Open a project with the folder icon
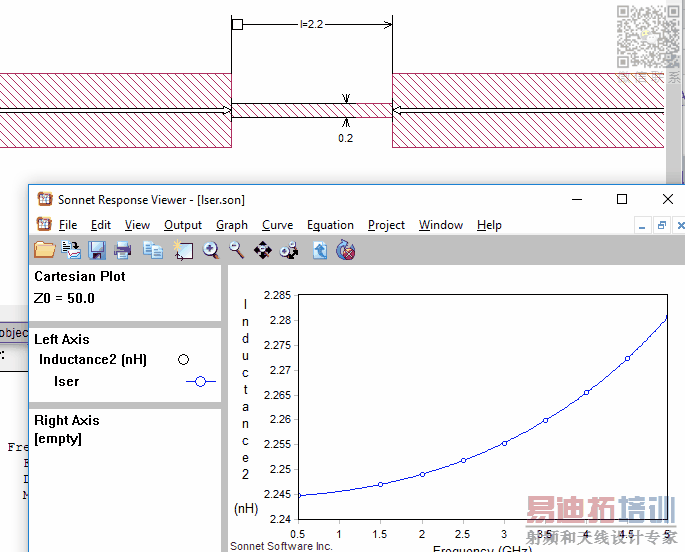Image resolution: width=685 pixels, height=552 pixels. 45,250
